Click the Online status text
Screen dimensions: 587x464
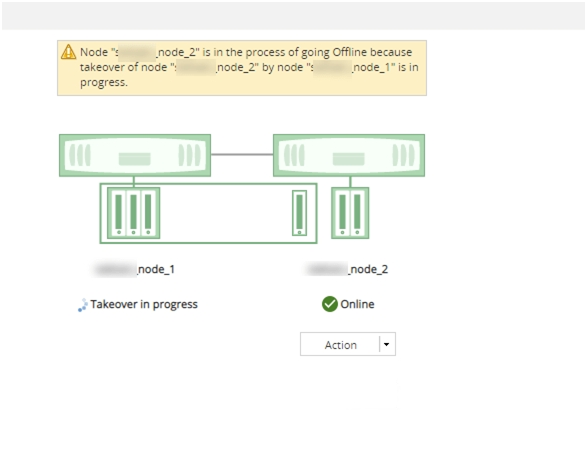[357, 304]
